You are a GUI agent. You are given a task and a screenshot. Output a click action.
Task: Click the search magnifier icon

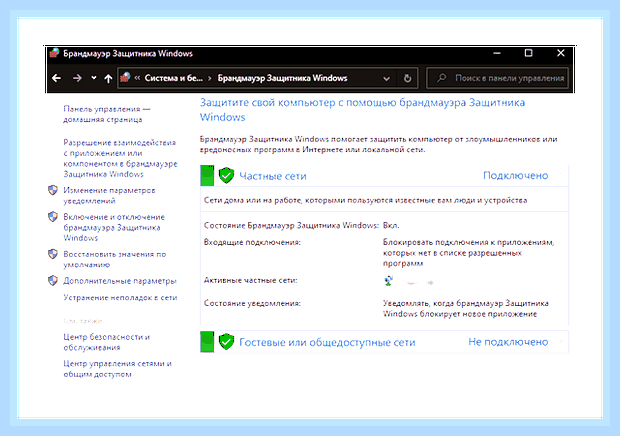442,78
